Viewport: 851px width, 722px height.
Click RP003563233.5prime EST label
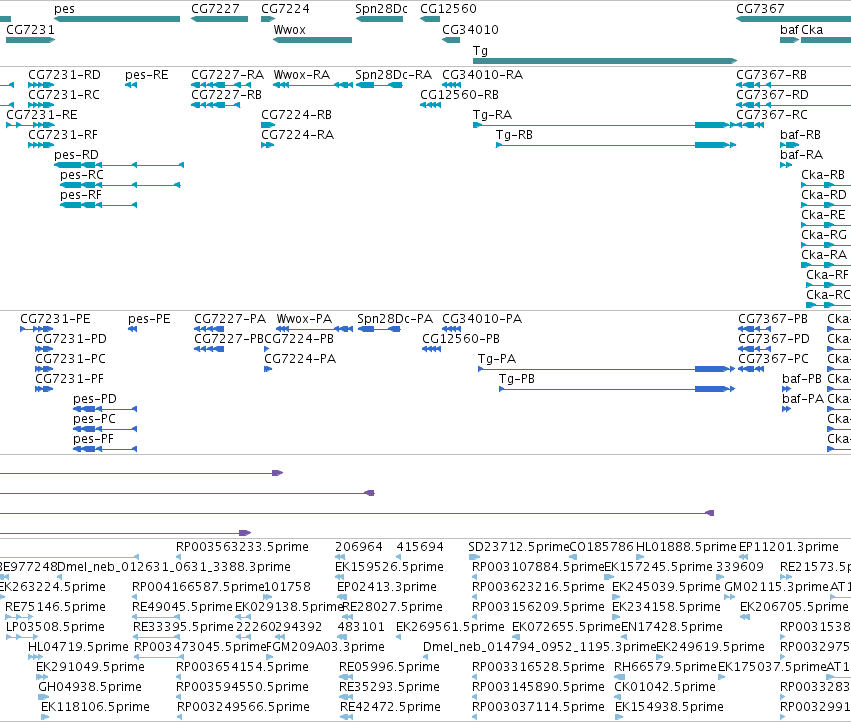point(242,547)
